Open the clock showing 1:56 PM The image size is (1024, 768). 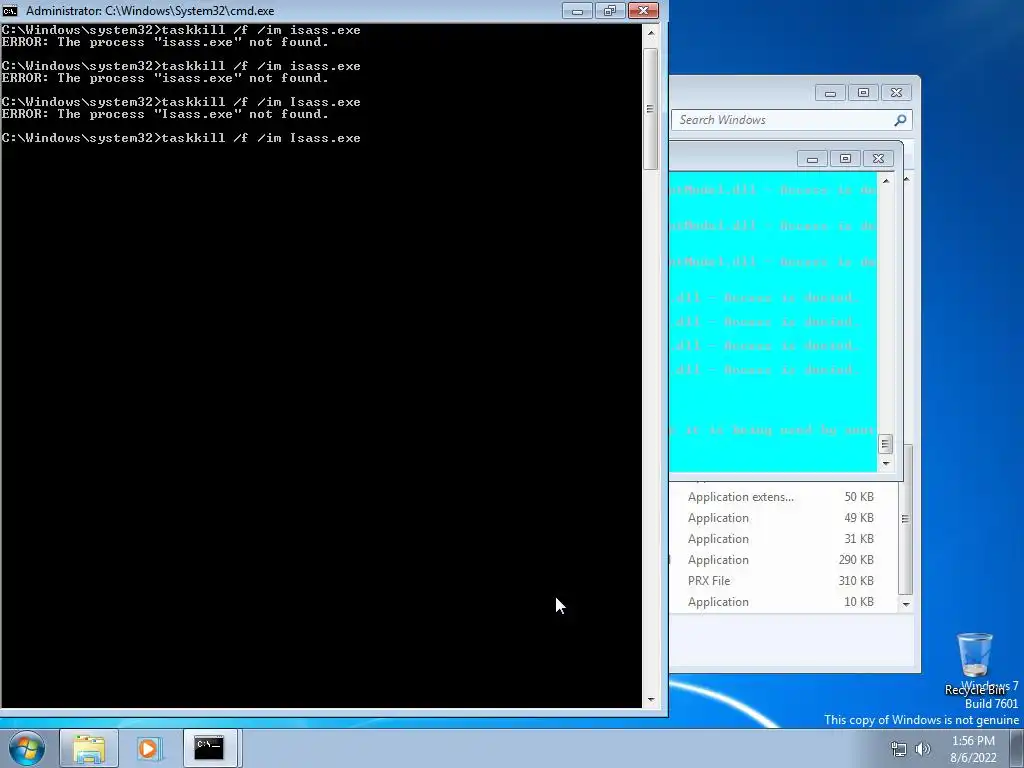[x=973, y=749]
